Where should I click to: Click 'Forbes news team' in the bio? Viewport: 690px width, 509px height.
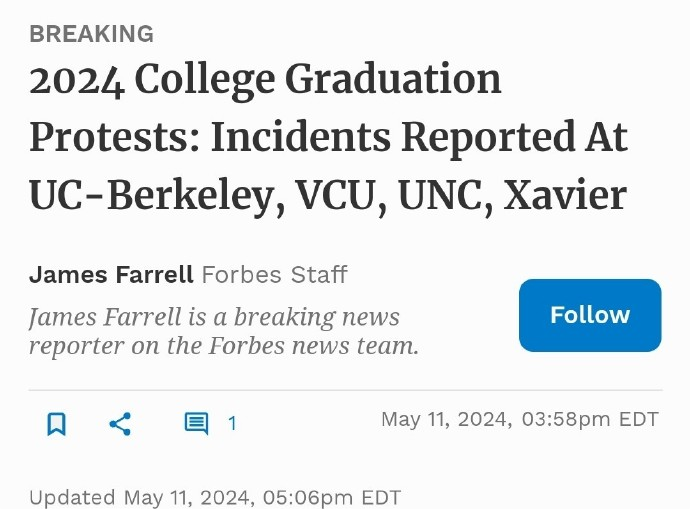[312, 346]
